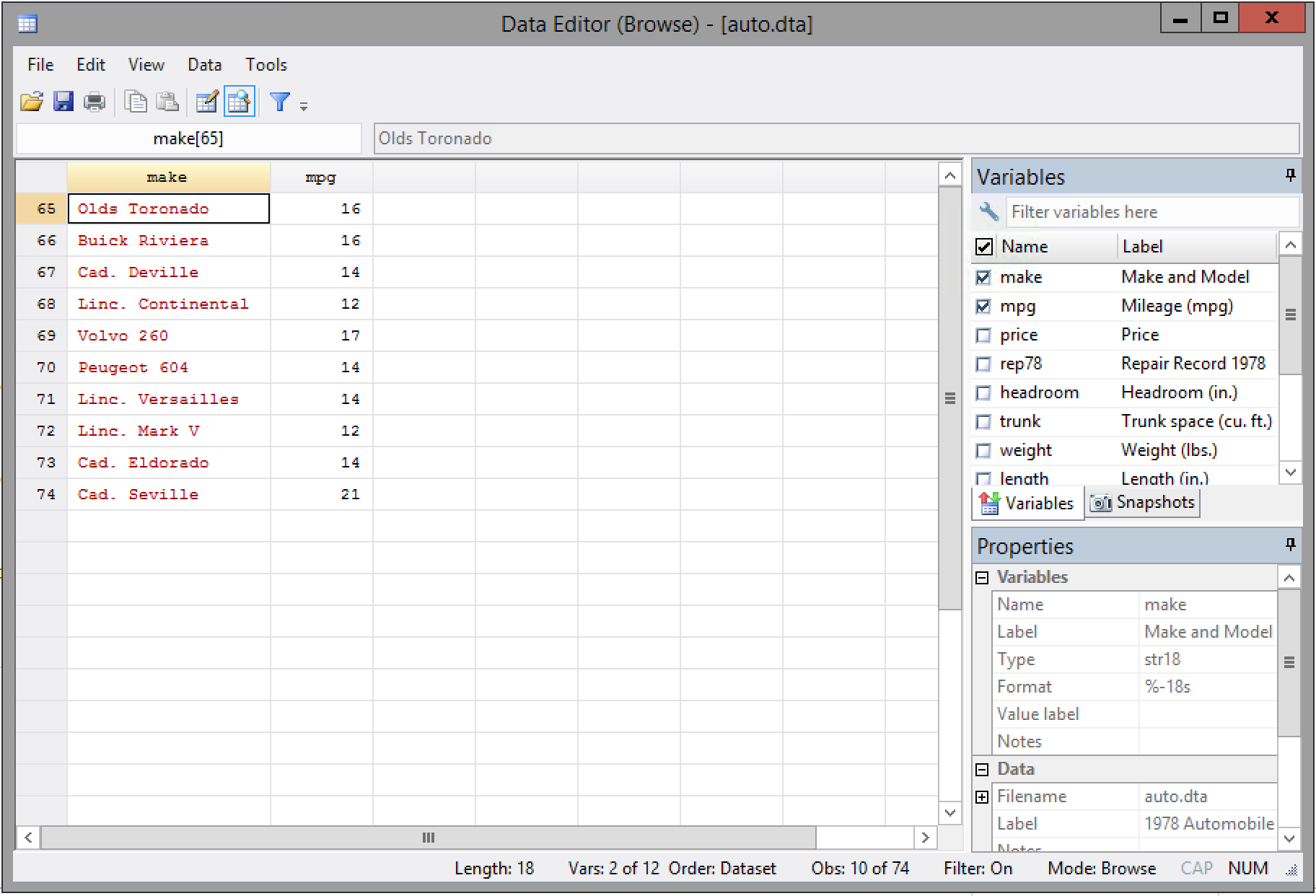Check the price variable checkbox

[983, 335]
